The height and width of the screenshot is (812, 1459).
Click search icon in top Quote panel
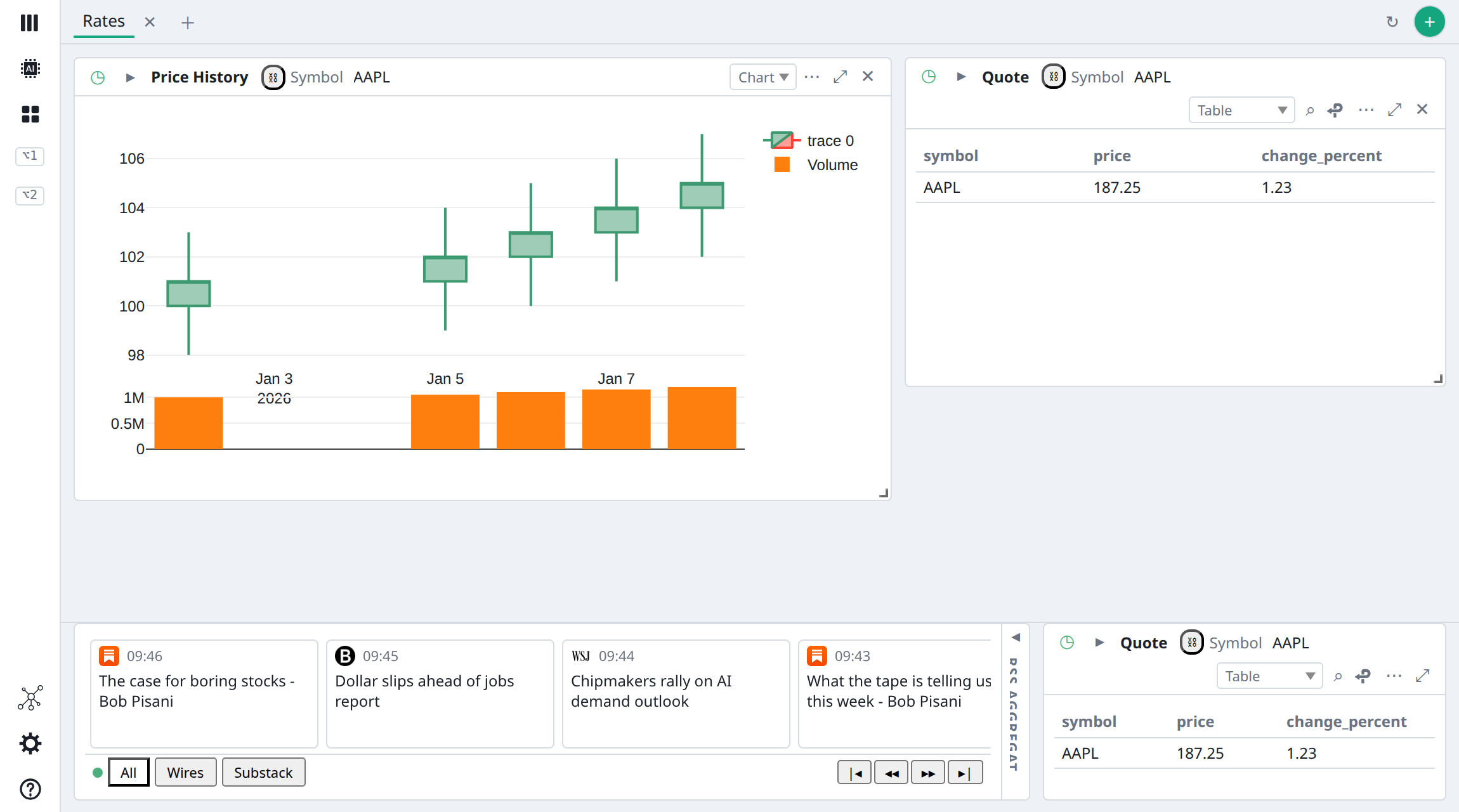tap(1309, 111)
